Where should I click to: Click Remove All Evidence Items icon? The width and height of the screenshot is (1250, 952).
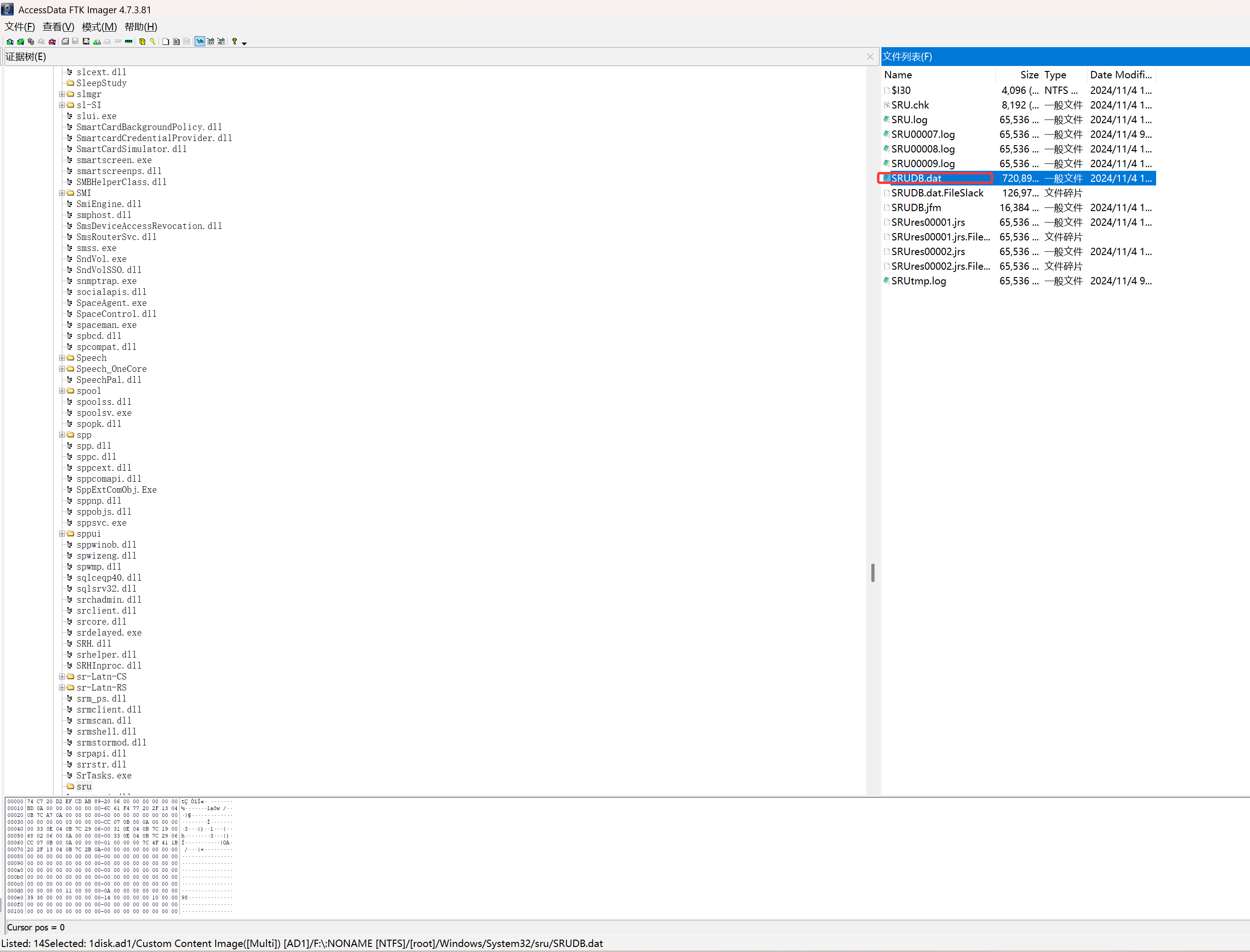click(x=52, y=41)
